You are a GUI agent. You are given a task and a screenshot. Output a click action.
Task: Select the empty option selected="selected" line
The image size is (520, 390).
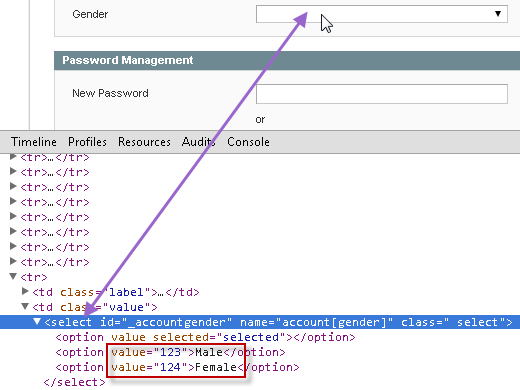205,337
